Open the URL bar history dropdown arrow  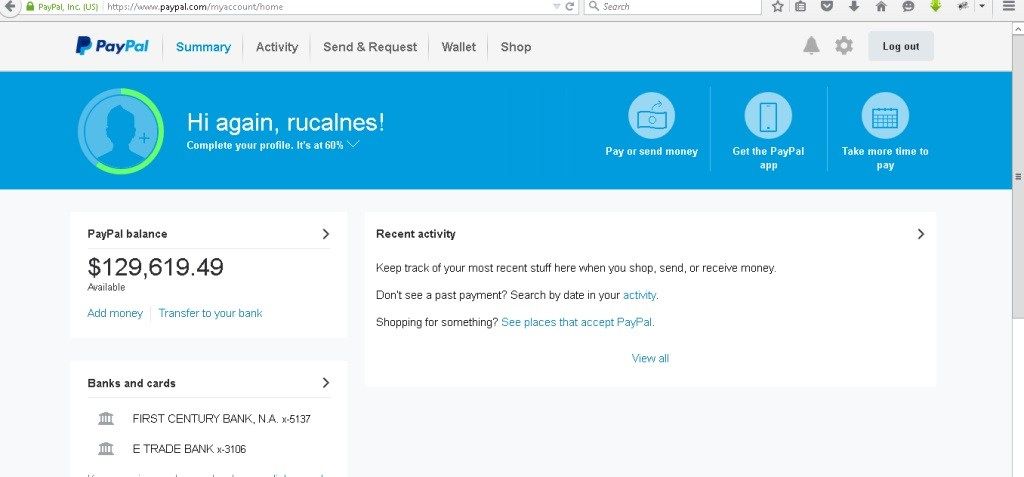pos(556,7)
